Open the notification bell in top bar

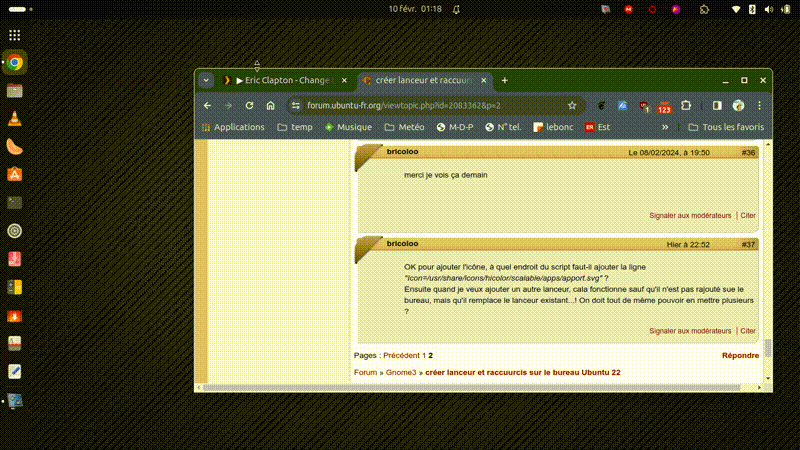(456, 9)
